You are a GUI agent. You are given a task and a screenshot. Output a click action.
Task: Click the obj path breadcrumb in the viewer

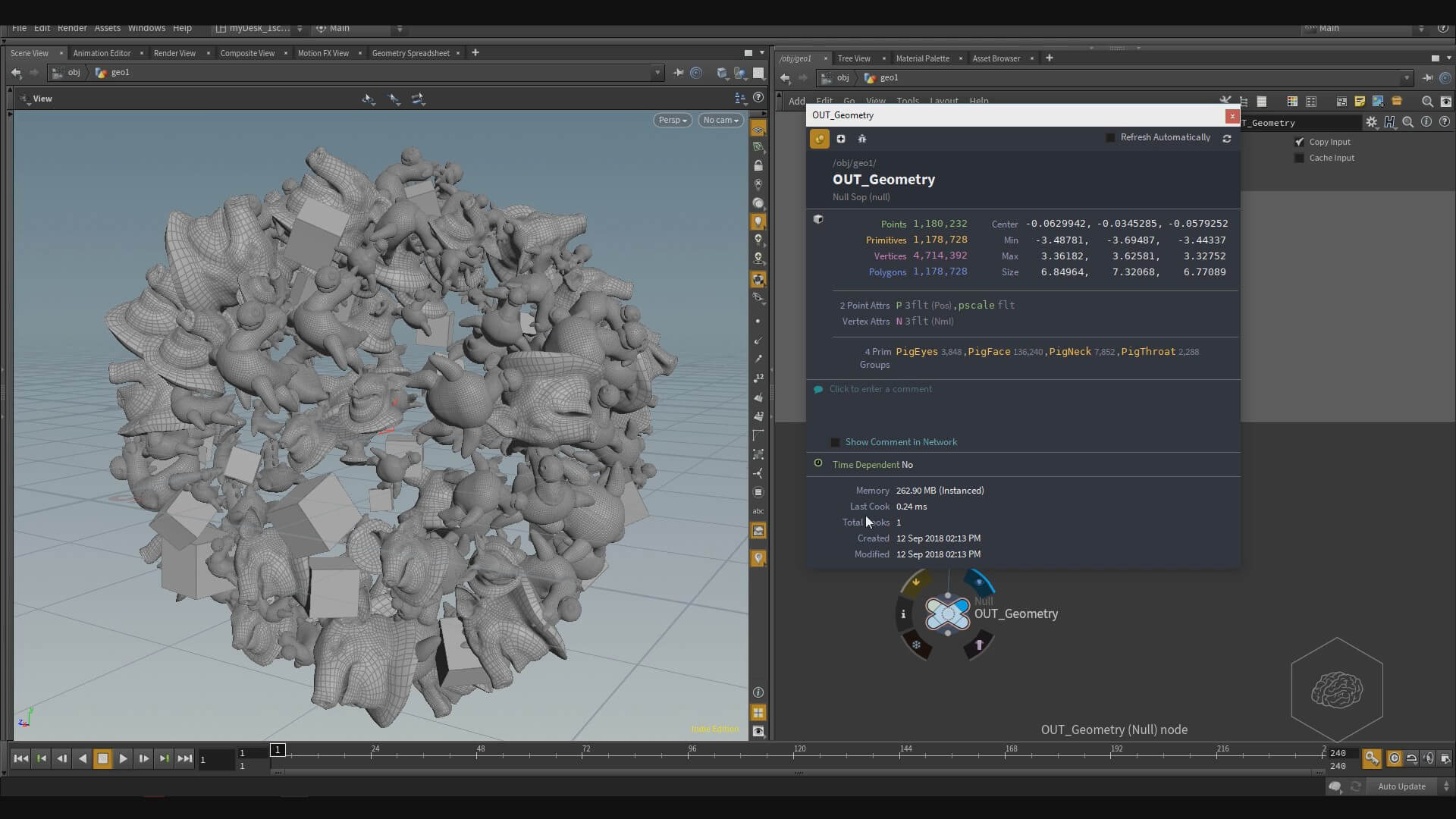[74, 73]
